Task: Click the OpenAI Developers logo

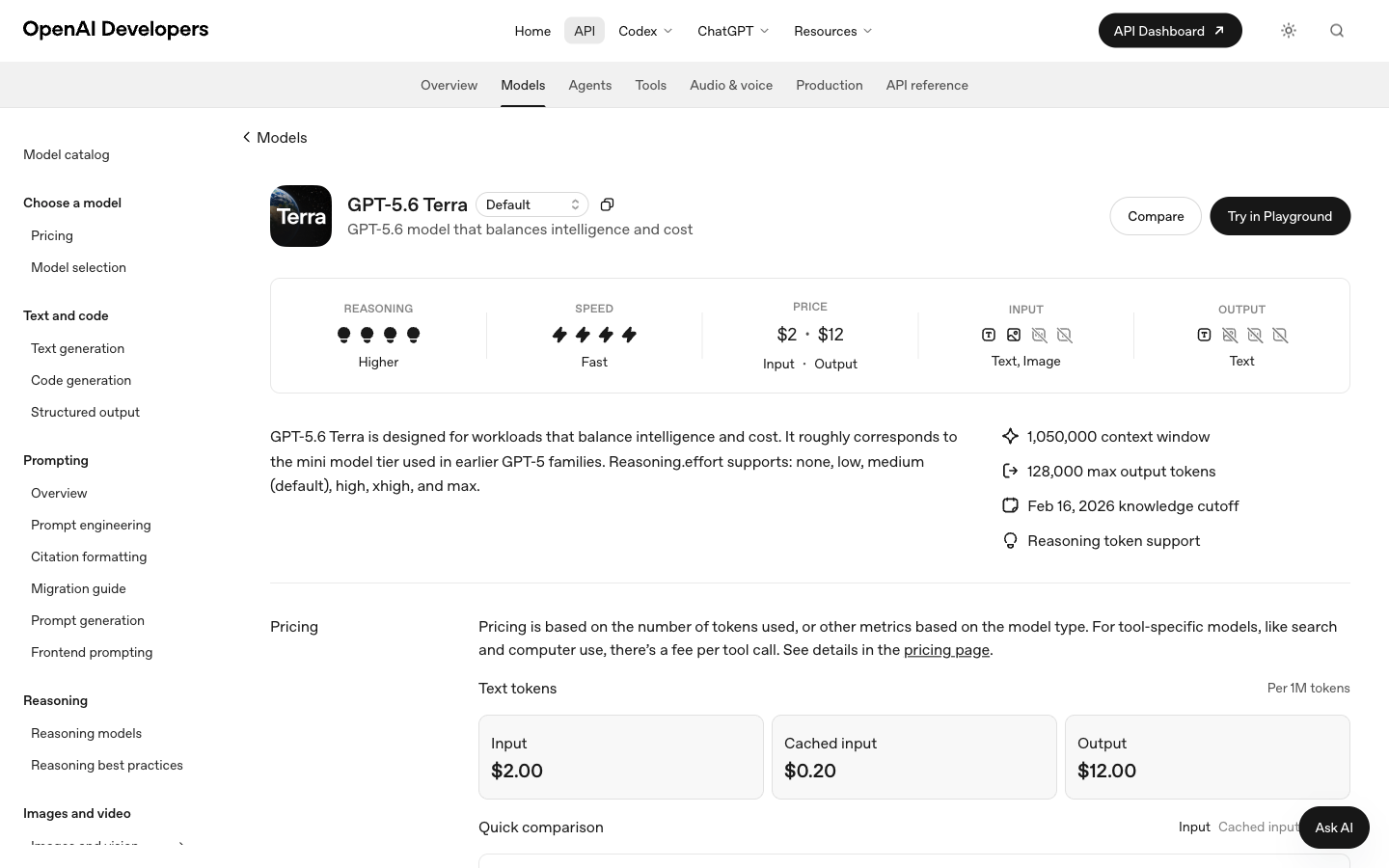Action: pyautogui.click(x=116, y=29)
